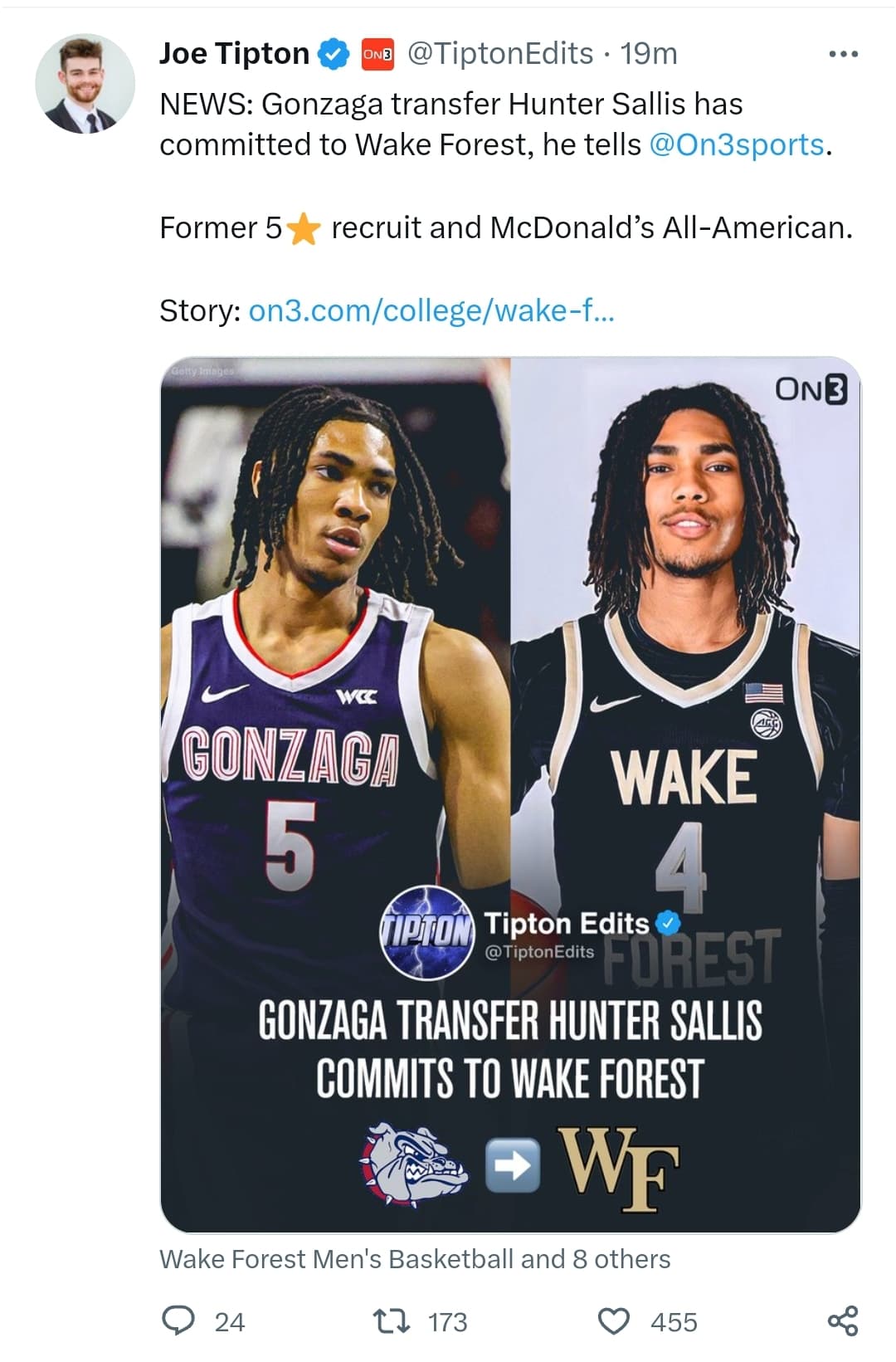Click the blue verified badge by Joe Tipton
Screen dimensions: 896x1362
click(334, 54)
